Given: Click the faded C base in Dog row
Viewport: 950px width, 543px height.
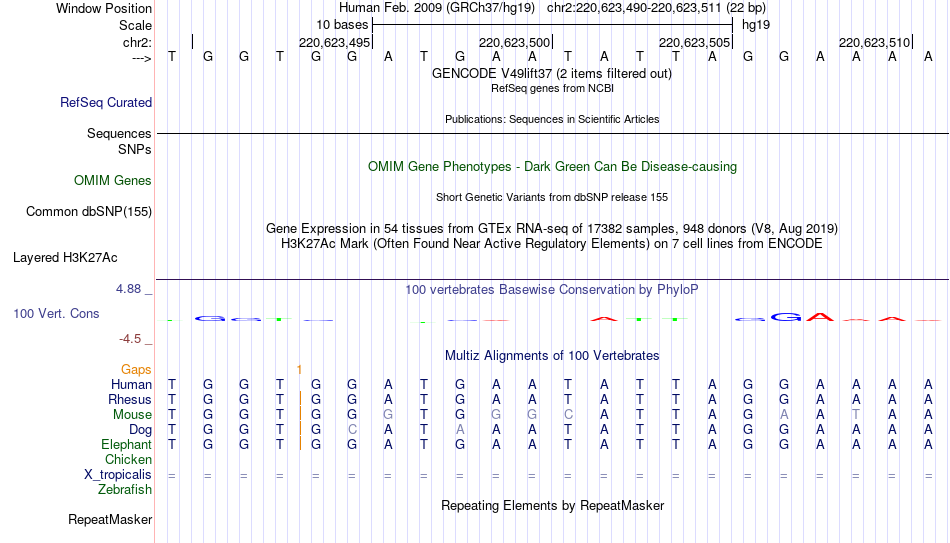Looking at the screenshot, I should point(352,430).
